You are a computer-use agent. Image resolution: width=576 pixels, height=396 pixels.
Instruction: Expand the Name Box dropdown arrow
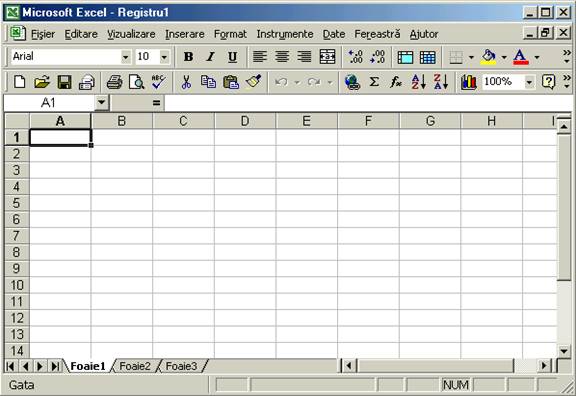102,103
